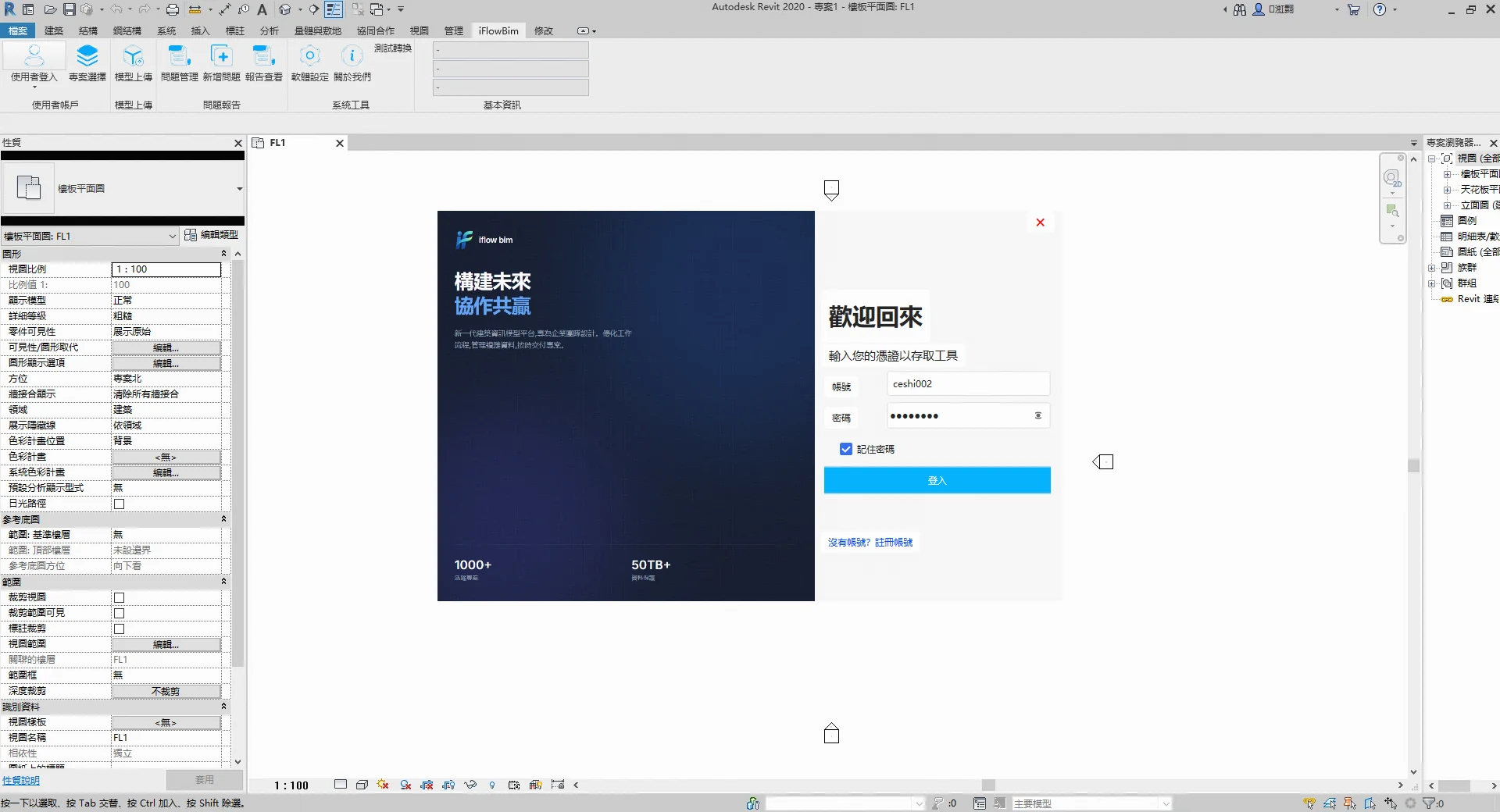The height and width of the screenshot is (812, 1500).
Task: Click the Autodesk App Store cart icon
Action: [1354, 9]
